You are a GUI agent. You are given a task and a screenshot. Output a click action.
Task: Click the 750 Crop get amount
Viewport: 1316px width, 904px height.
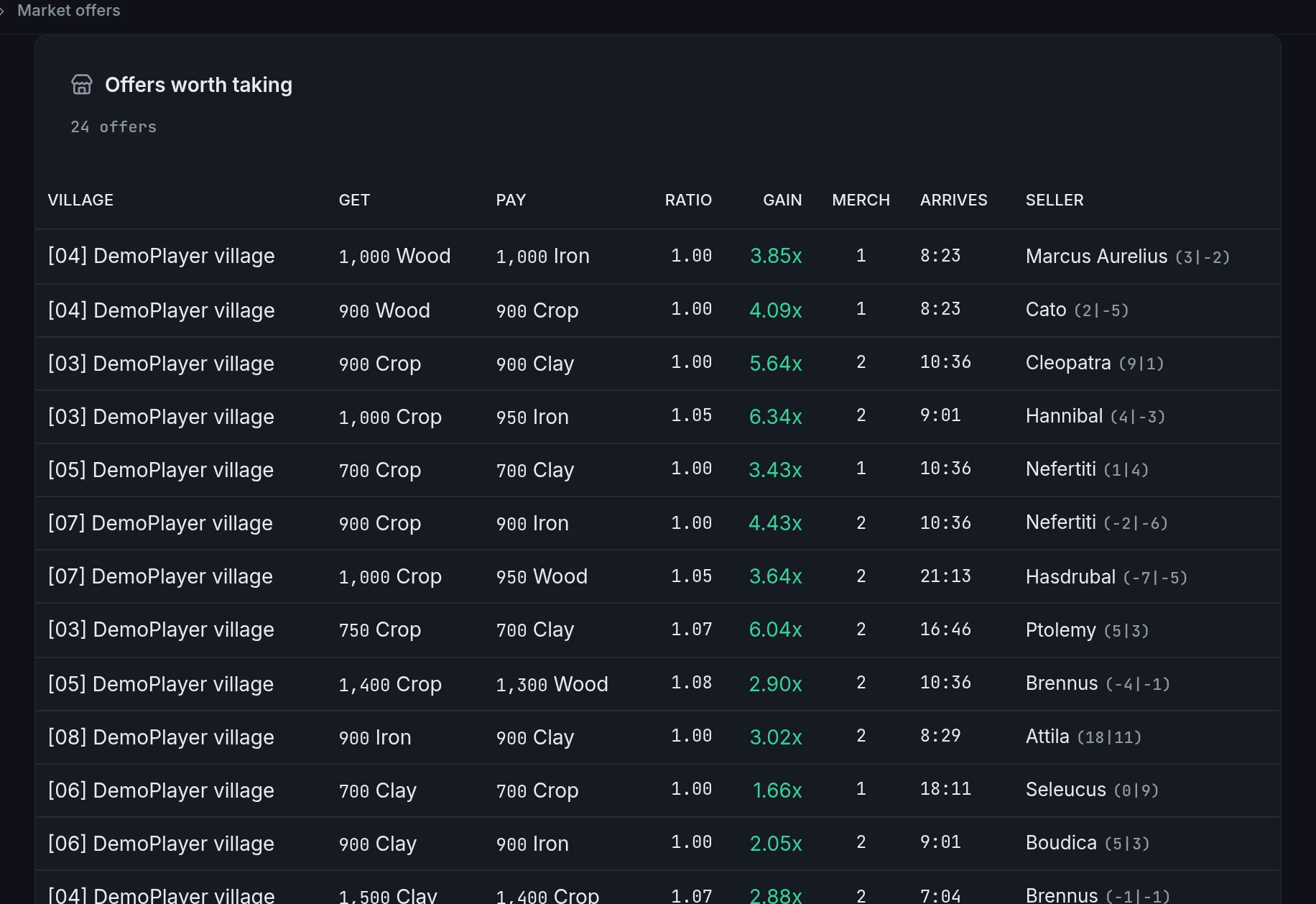pyautogui.click(x=380, y=630)
